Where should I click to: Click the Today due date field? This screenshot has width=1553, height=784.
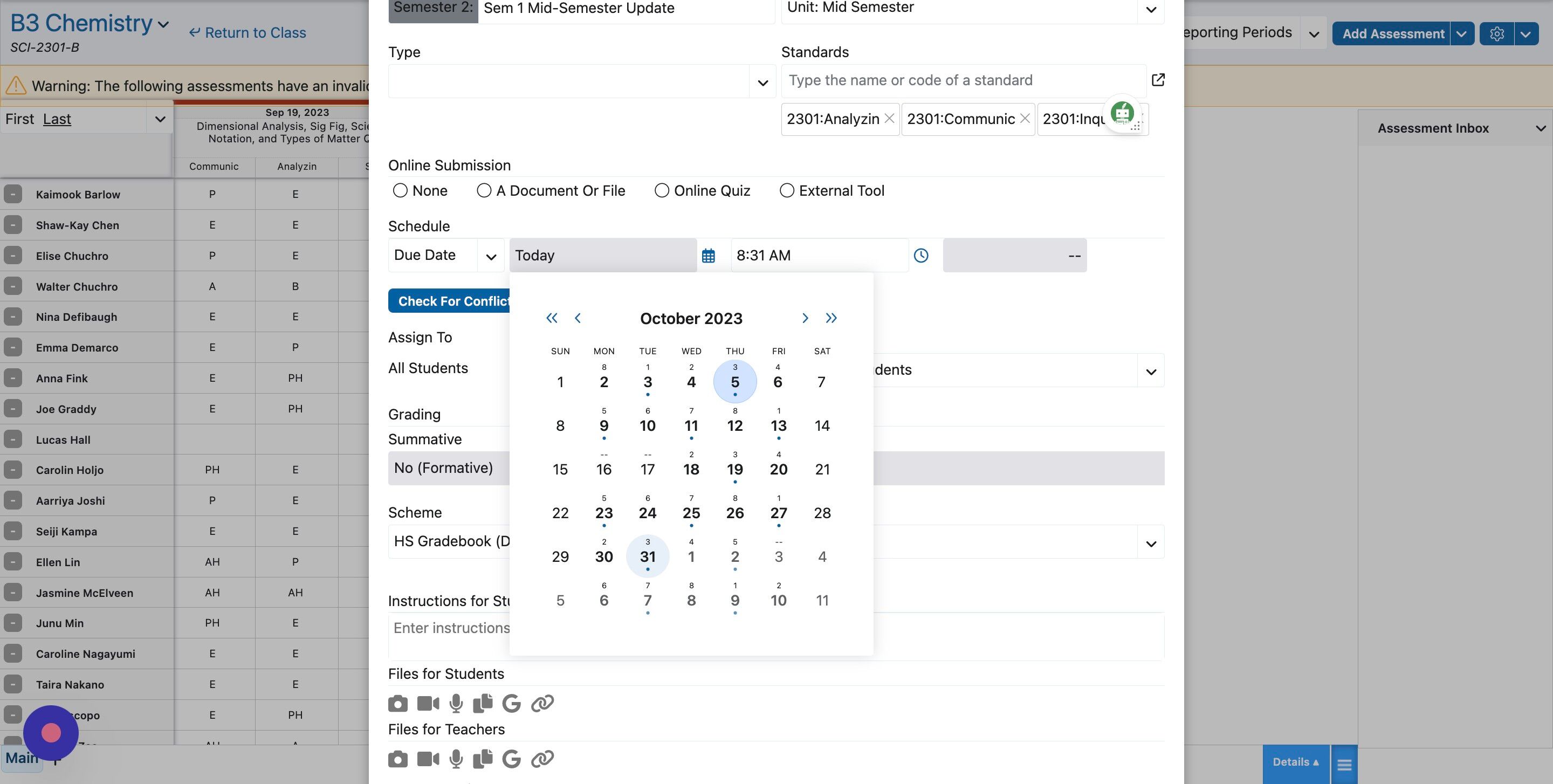point(603,256)
